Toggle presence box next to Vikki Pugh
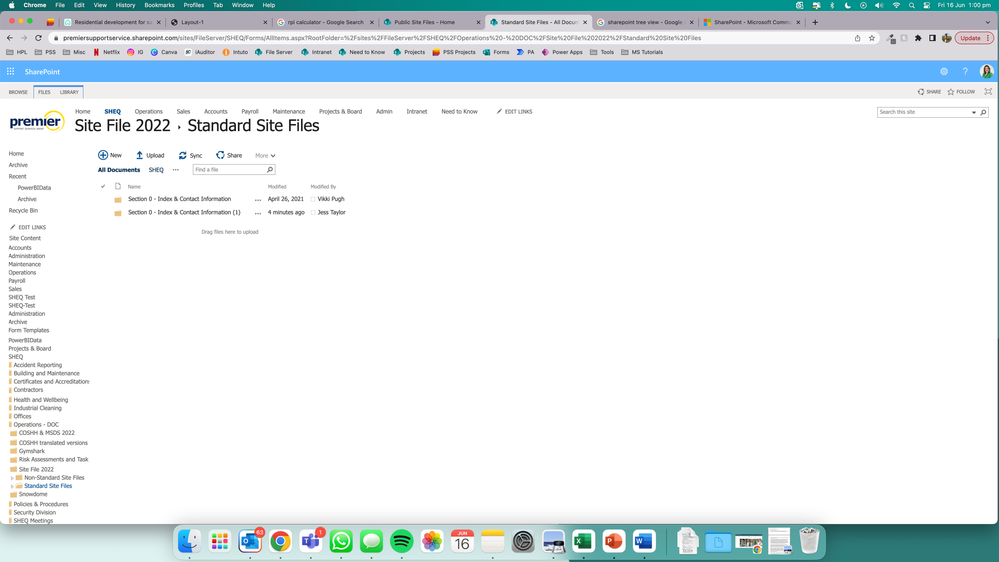The height and width of the screenshot is (562, 999). click(x=313, y=199)
